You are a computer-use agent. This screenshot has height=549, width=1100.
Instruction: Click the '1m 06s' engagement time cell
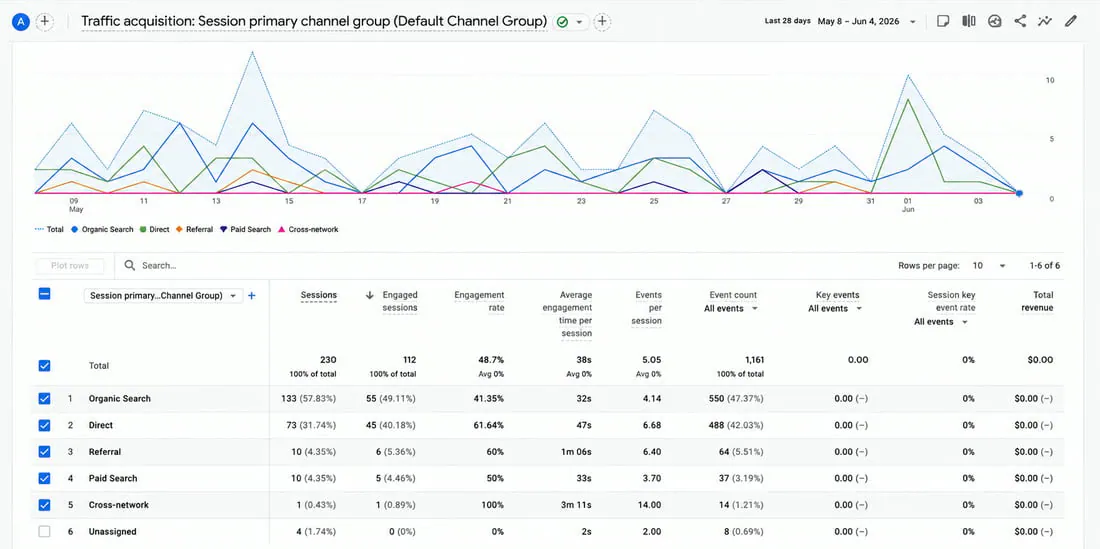[577, 452]
